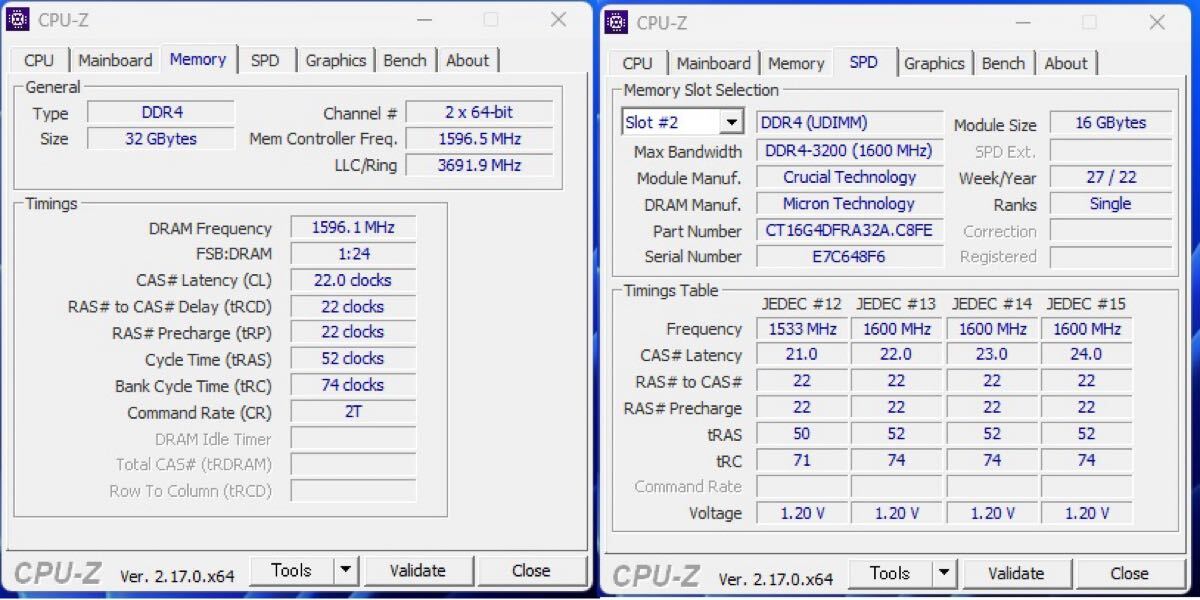Click Cycle Time tRAS 52 clocks value

pyautogui.click(x=353, y=358)
